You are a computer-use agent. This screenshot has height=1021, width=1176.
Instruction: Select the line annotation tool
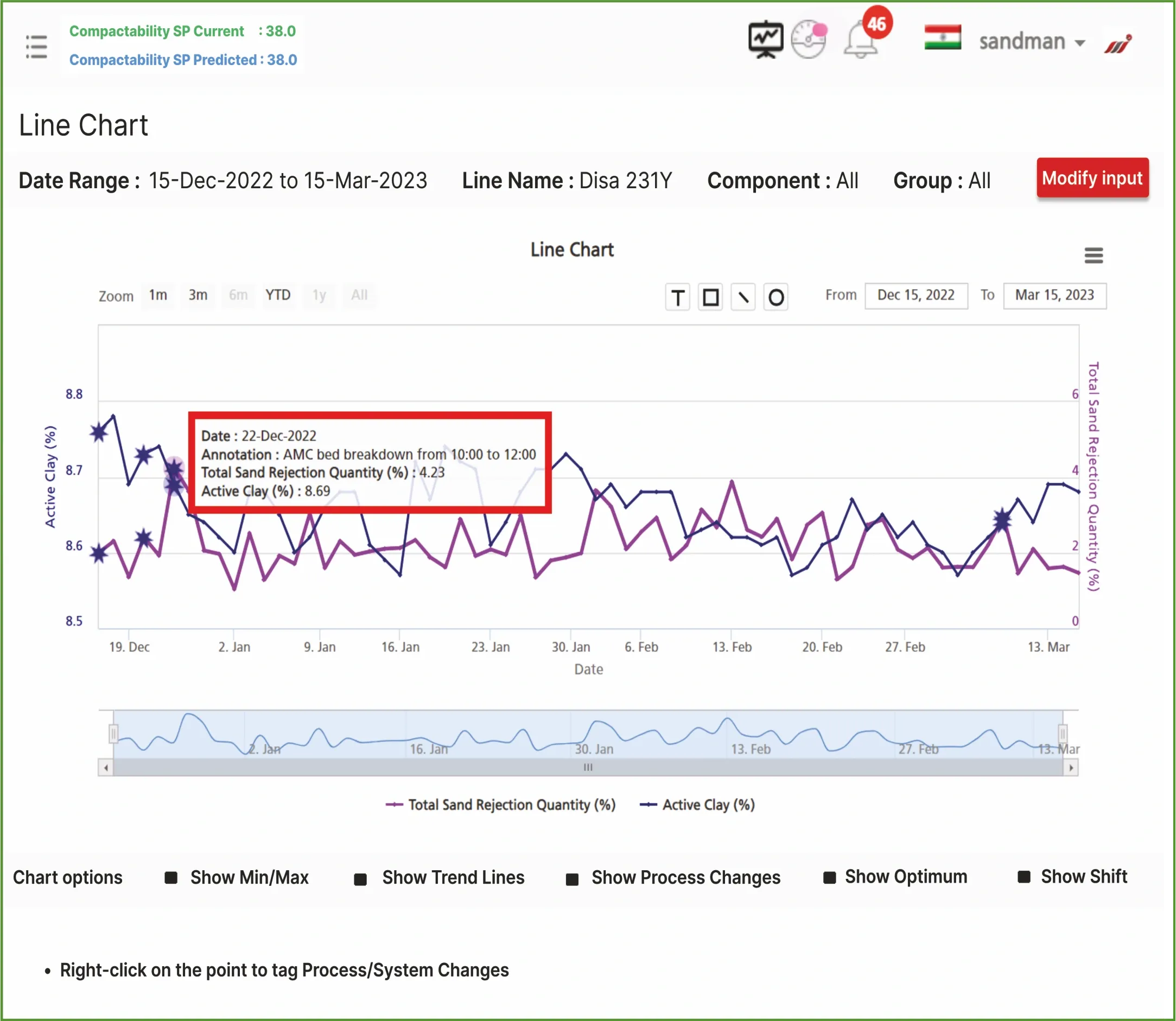[743, 297]
